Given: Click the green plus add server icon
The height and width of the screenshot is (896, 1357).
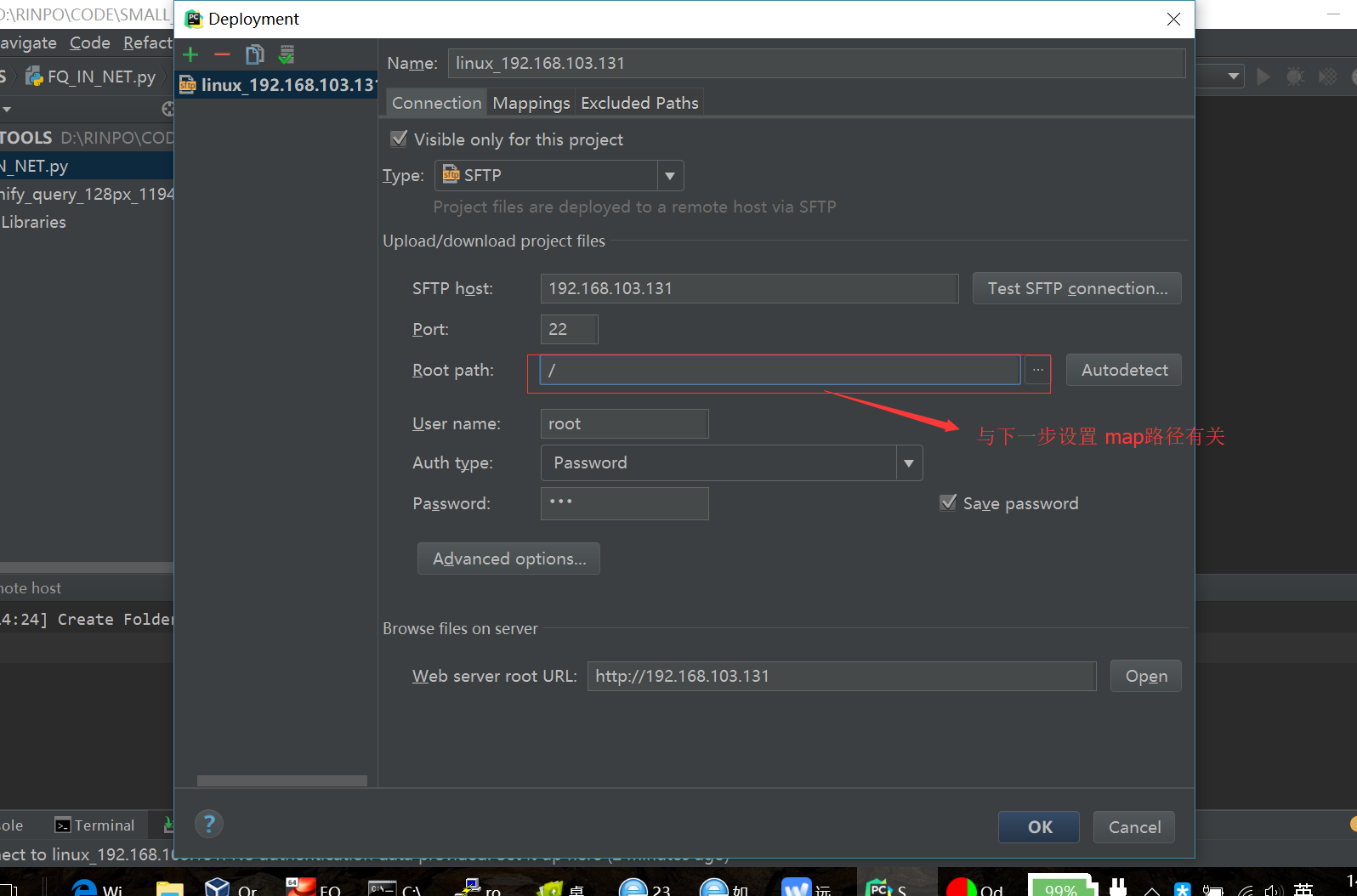Looking at the screenshot, I should (190, 55).
